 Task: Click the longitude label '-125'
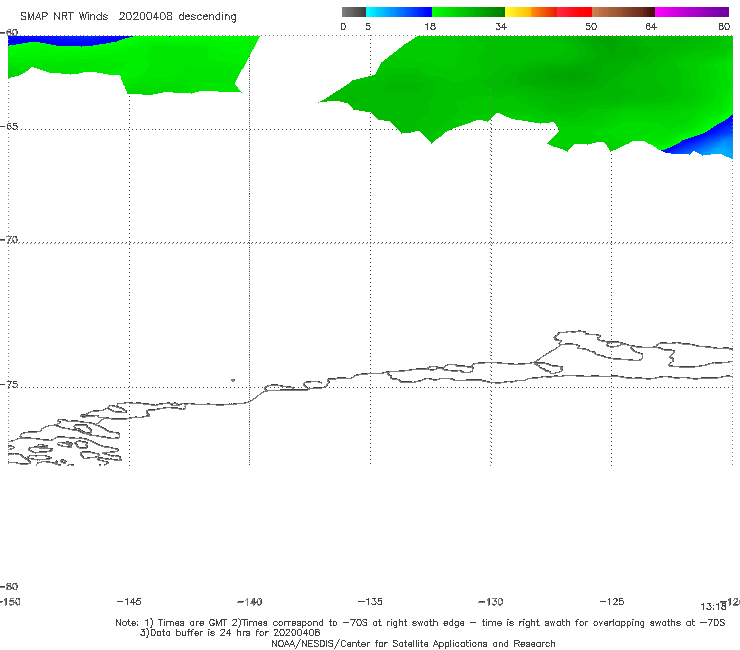612,601
